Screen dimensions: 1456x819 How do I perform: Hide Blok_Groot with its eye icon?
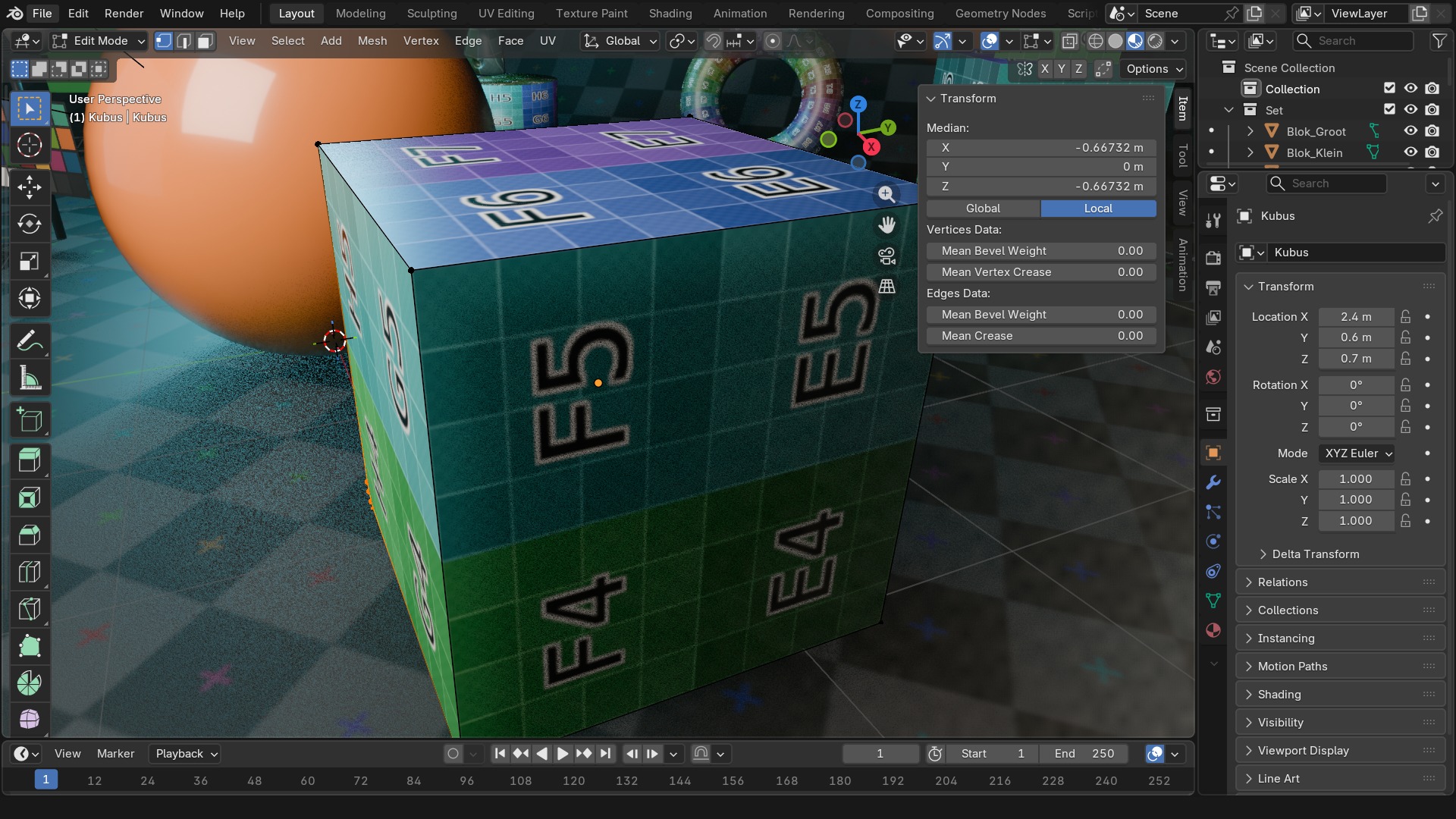click(x=1410, y=131)
